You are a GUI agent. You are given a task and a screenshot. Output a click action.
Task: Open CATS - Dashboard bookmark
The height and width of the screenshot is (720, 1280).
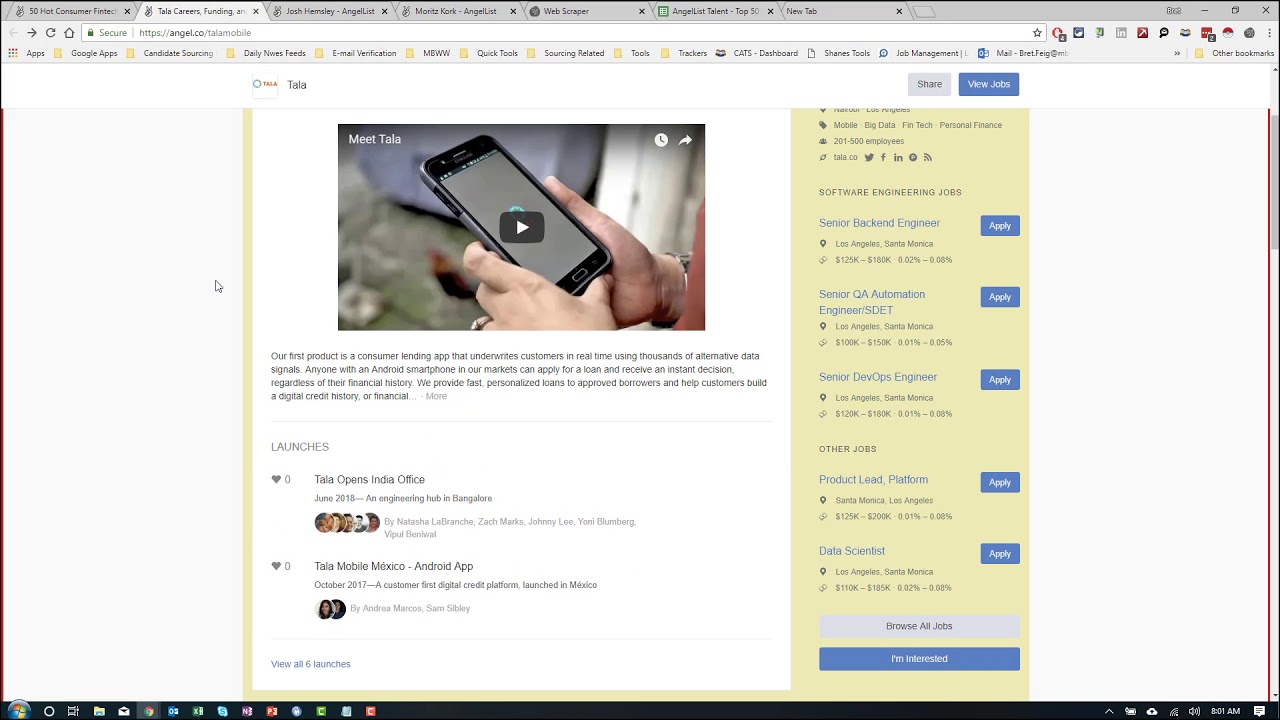coord(757,53)
